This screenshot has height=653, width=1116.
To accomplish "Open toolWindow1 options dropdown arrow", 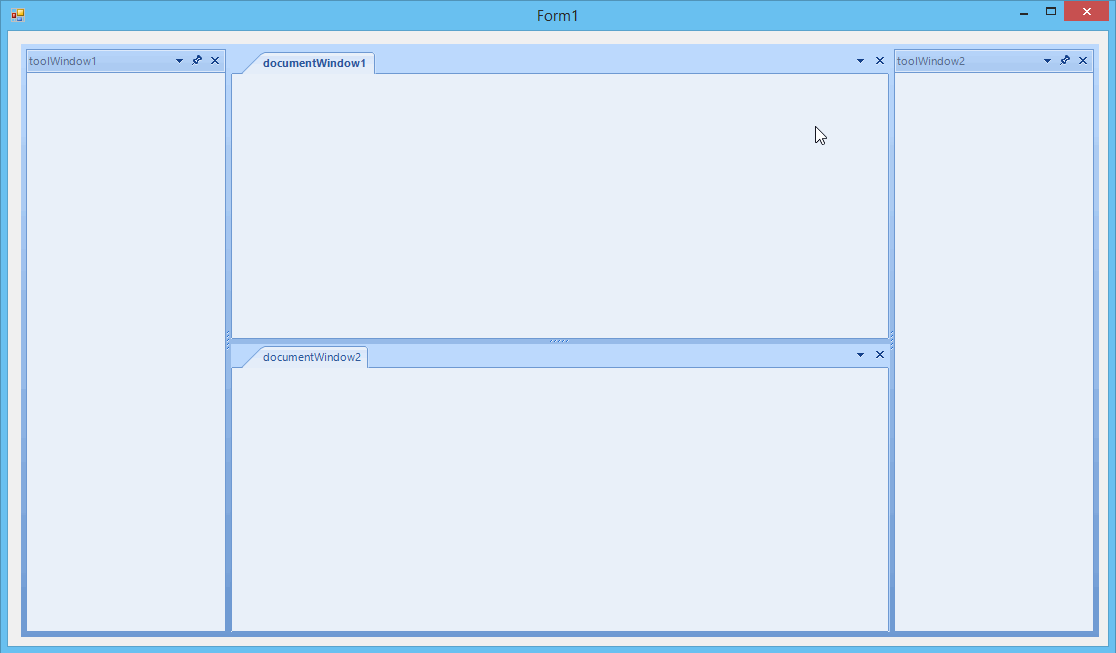I will coord(179,61).
